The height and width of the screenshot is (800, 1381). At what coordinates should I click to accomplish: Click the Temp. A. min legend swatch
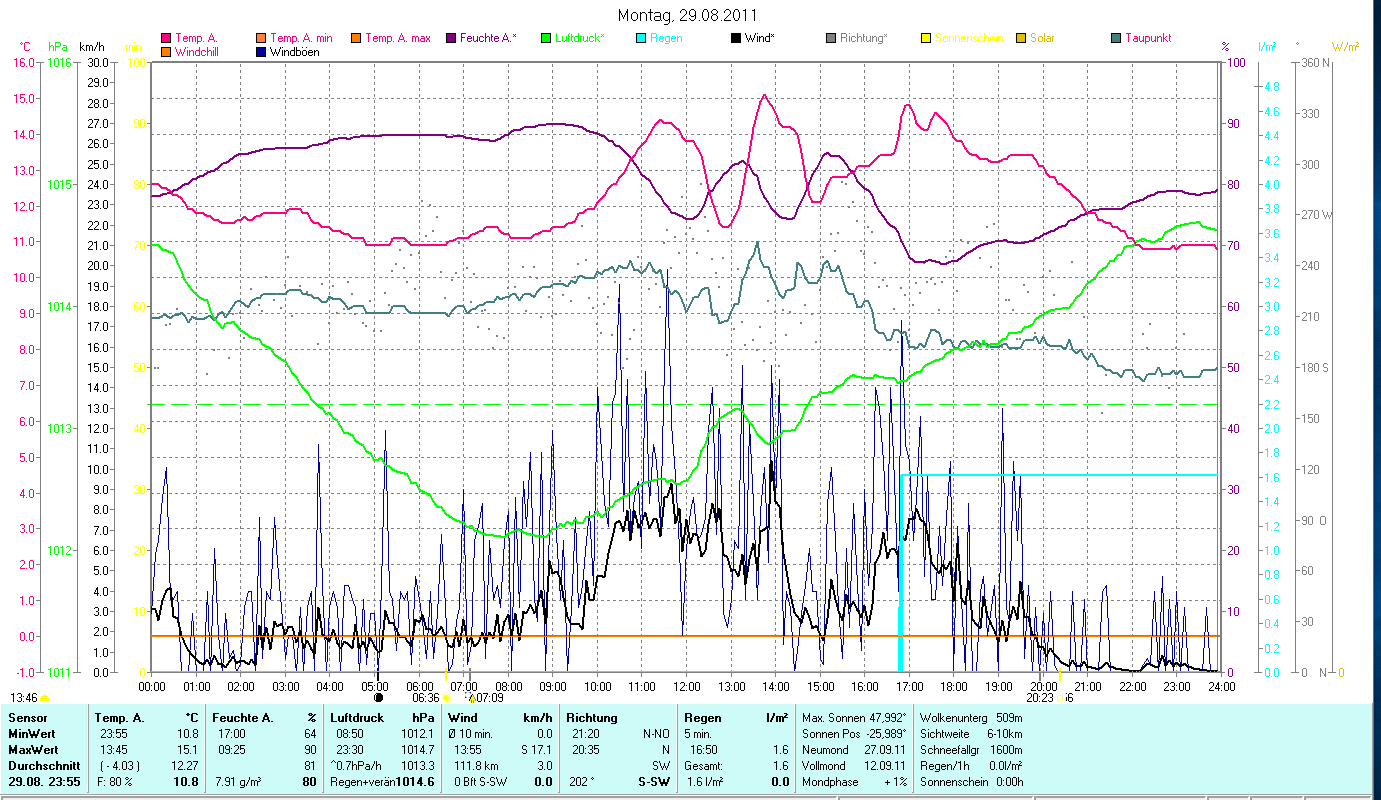[x=262, y=38]
